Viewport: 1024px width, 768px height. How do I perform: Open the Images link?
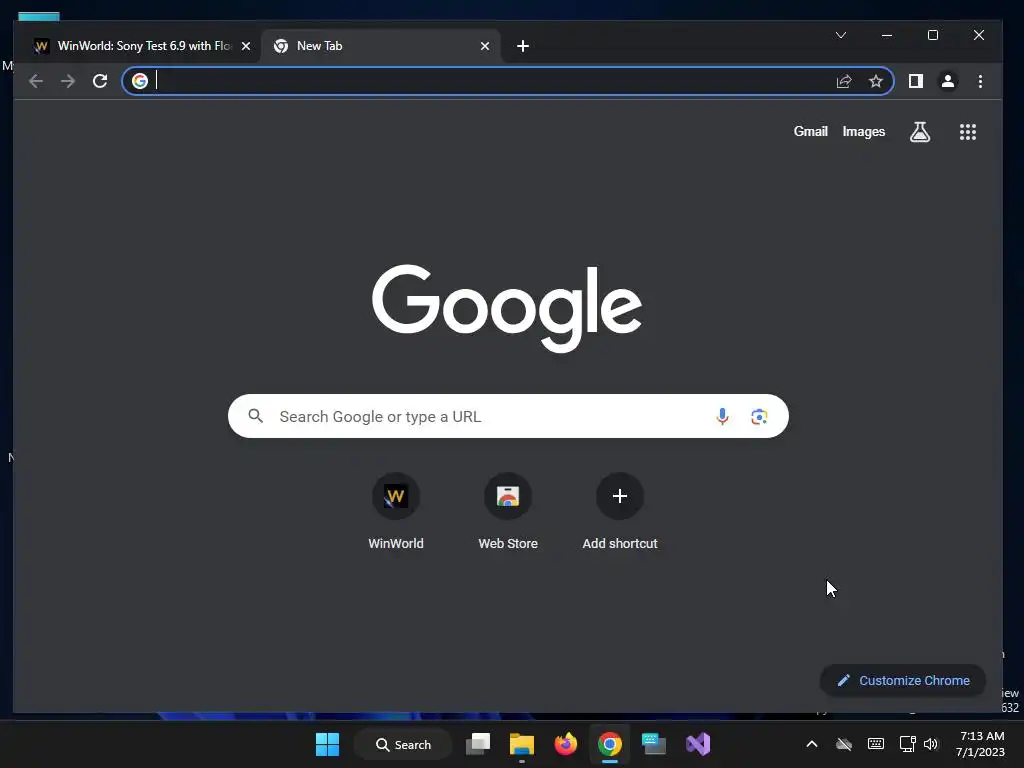point(863,131)
